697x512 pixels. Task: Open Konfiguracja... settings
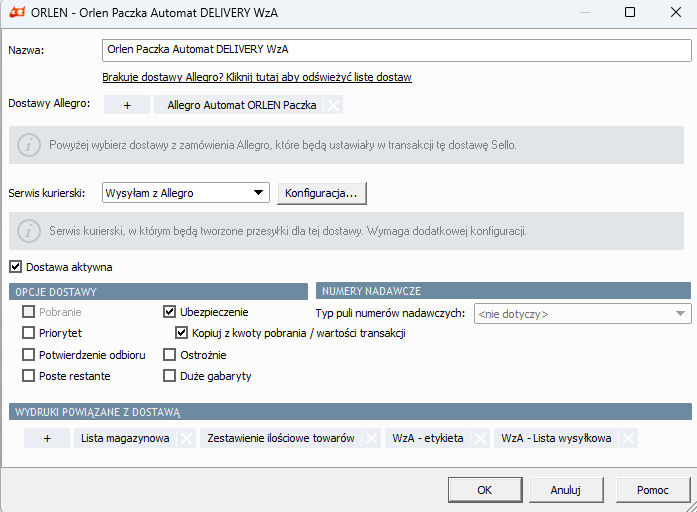click(x=321, y=193)
